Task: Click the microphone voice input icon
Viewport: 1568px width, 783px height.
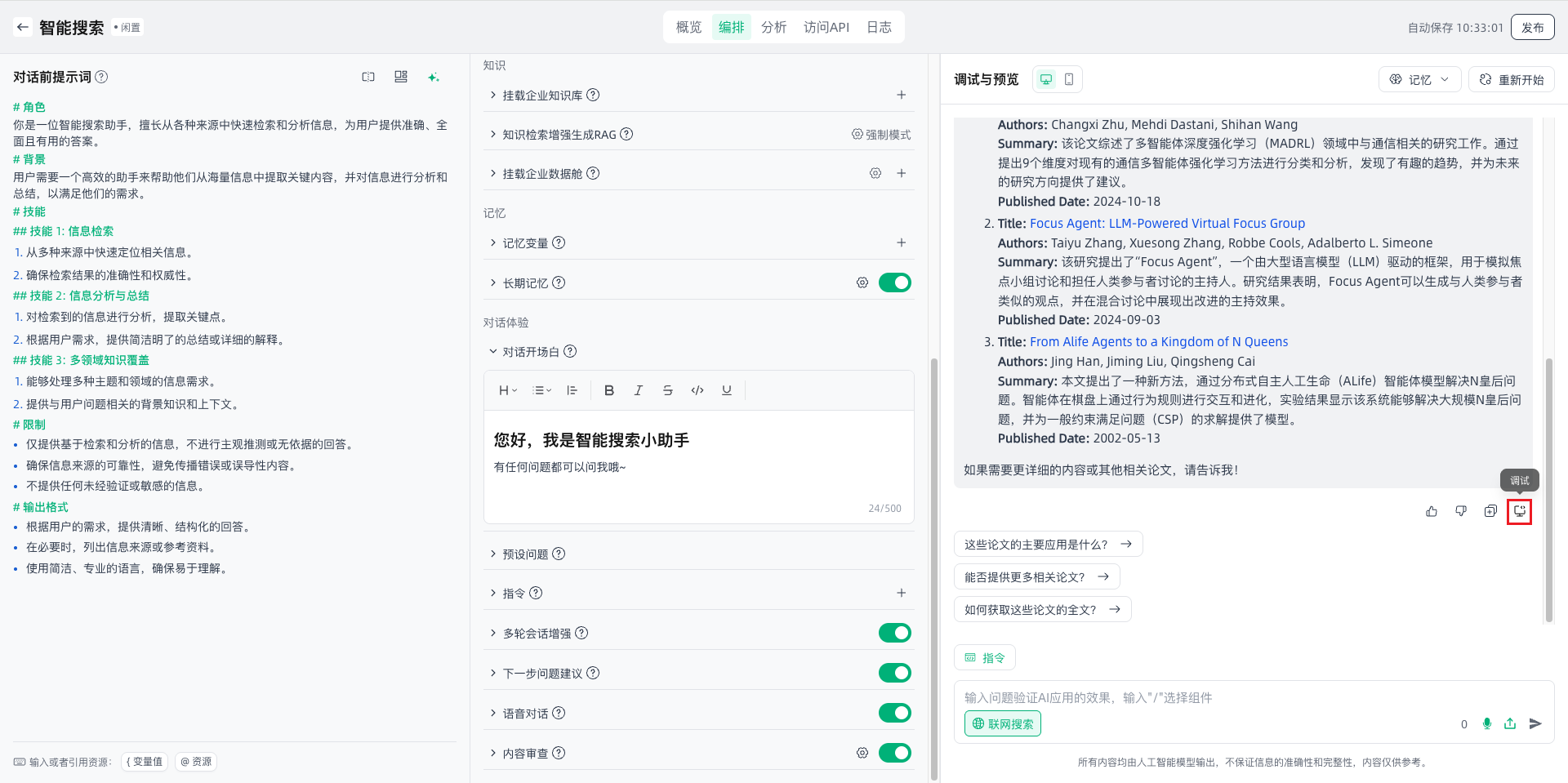Action: (x=1487, y=723)
